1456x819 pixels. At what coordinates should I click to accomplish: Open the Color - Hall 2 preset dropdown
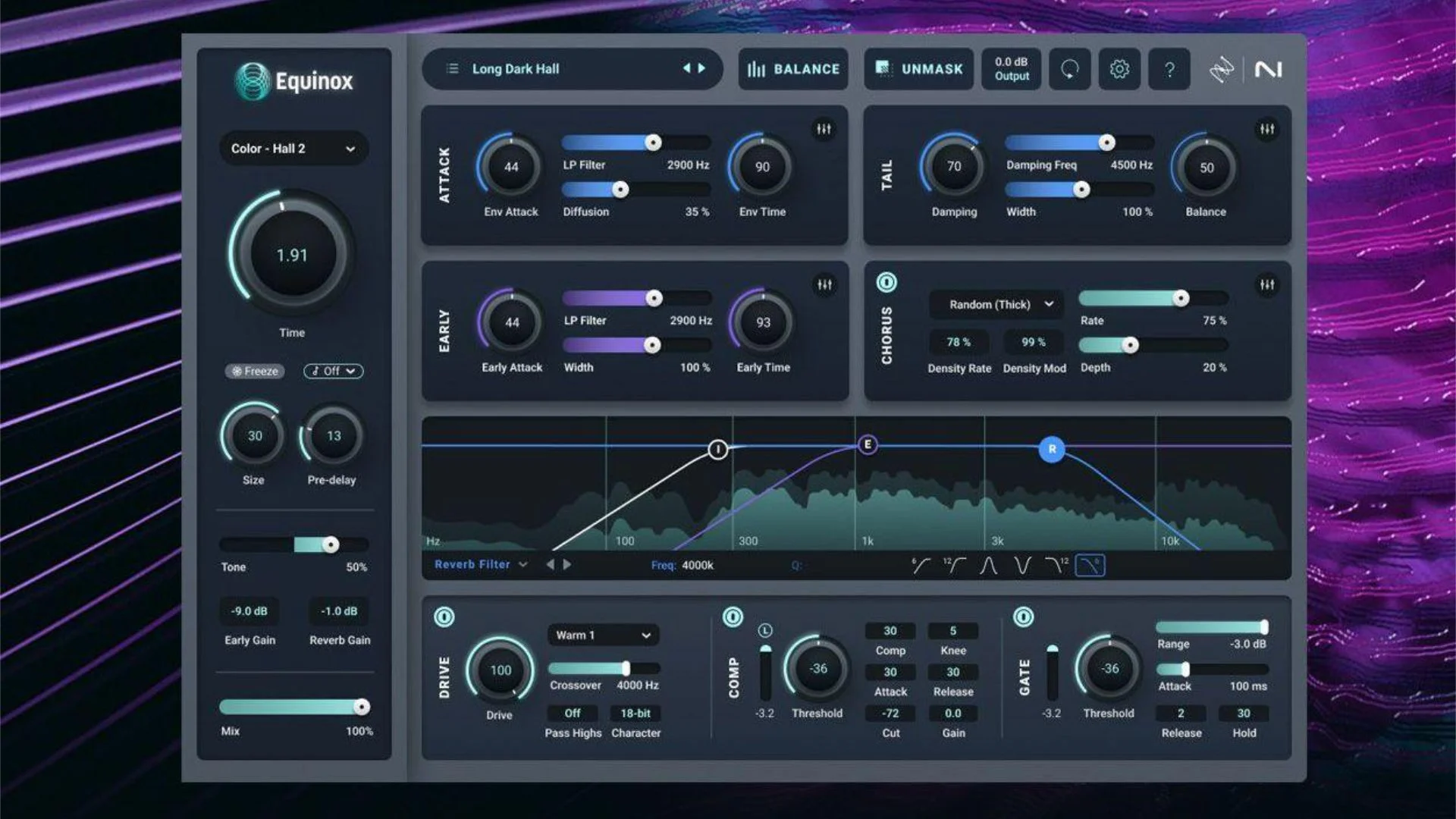tap(293, 149)
